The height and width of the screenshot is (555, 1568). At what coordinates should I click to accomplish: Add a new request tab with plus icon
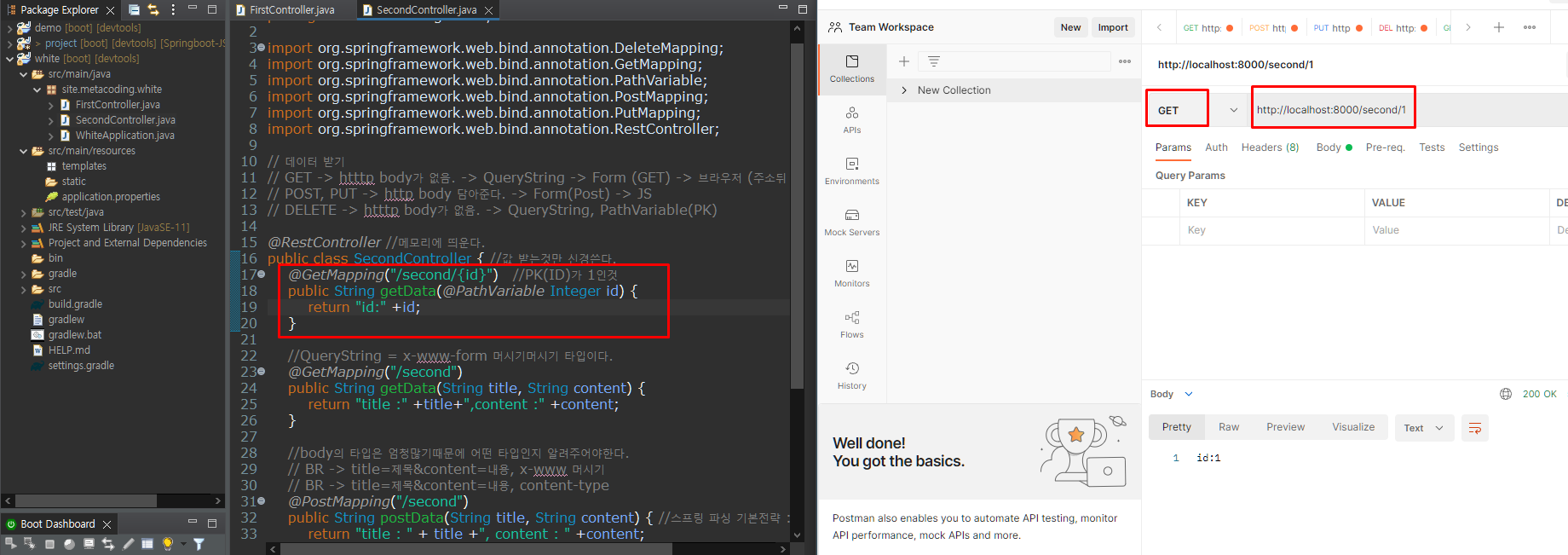point(1499,27)
